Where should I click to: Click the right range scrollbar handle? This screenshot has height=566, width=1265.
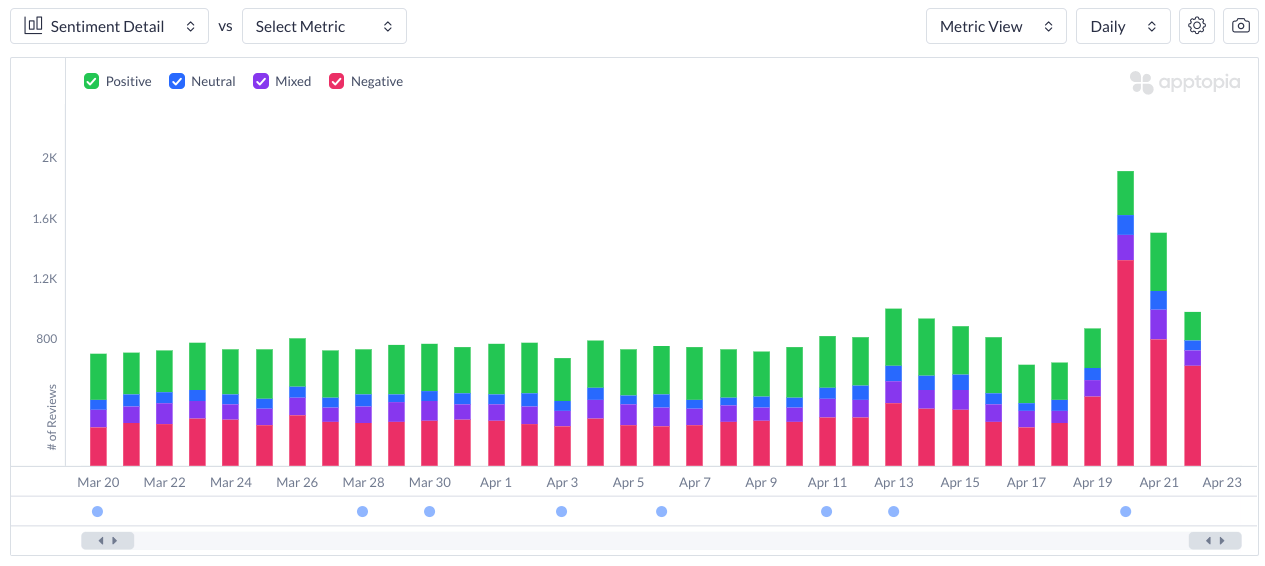[1215, 541]
